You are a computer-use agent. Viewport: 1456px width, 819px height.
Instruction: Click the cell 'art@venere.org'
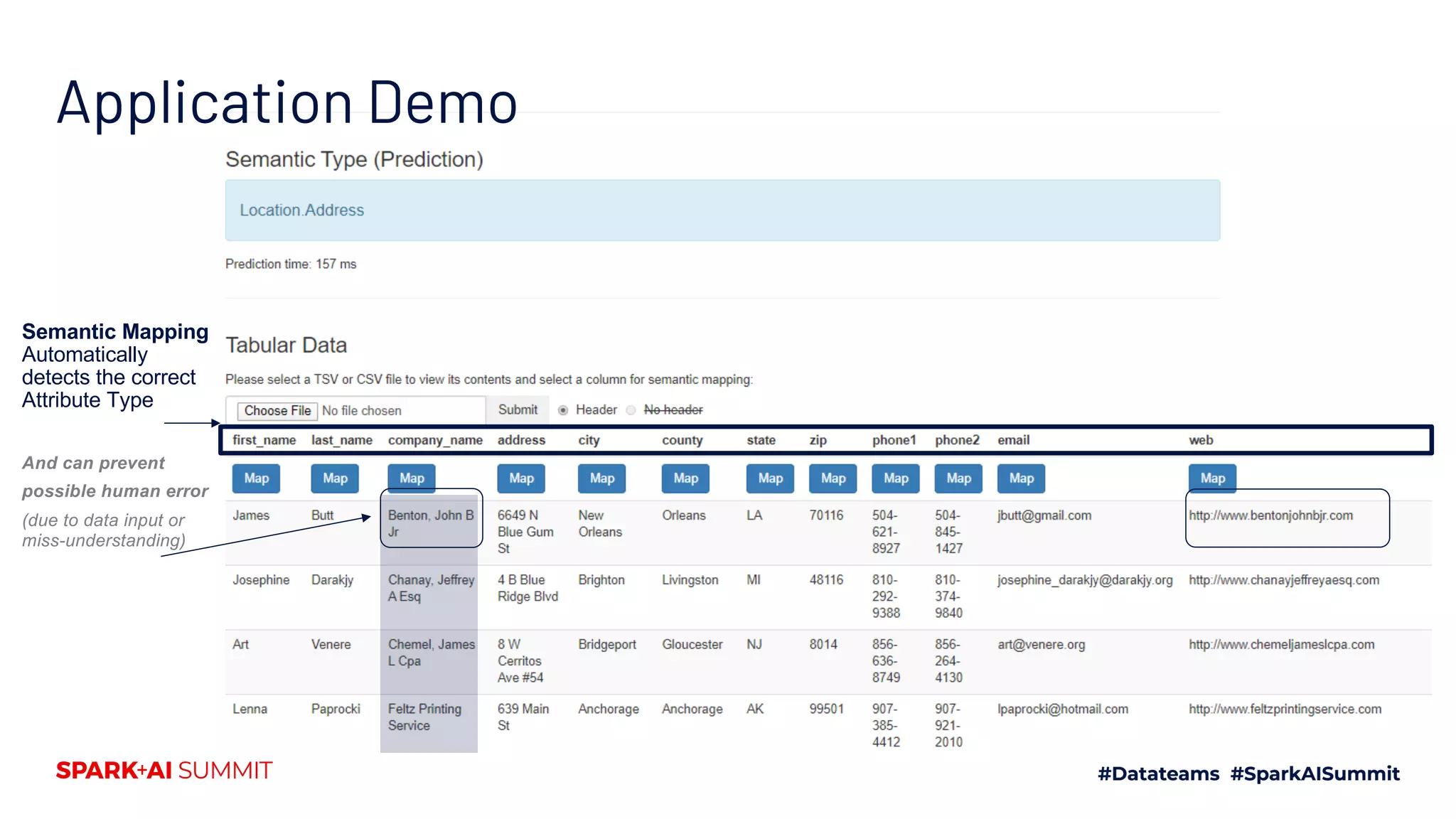tap(1041, 645)
